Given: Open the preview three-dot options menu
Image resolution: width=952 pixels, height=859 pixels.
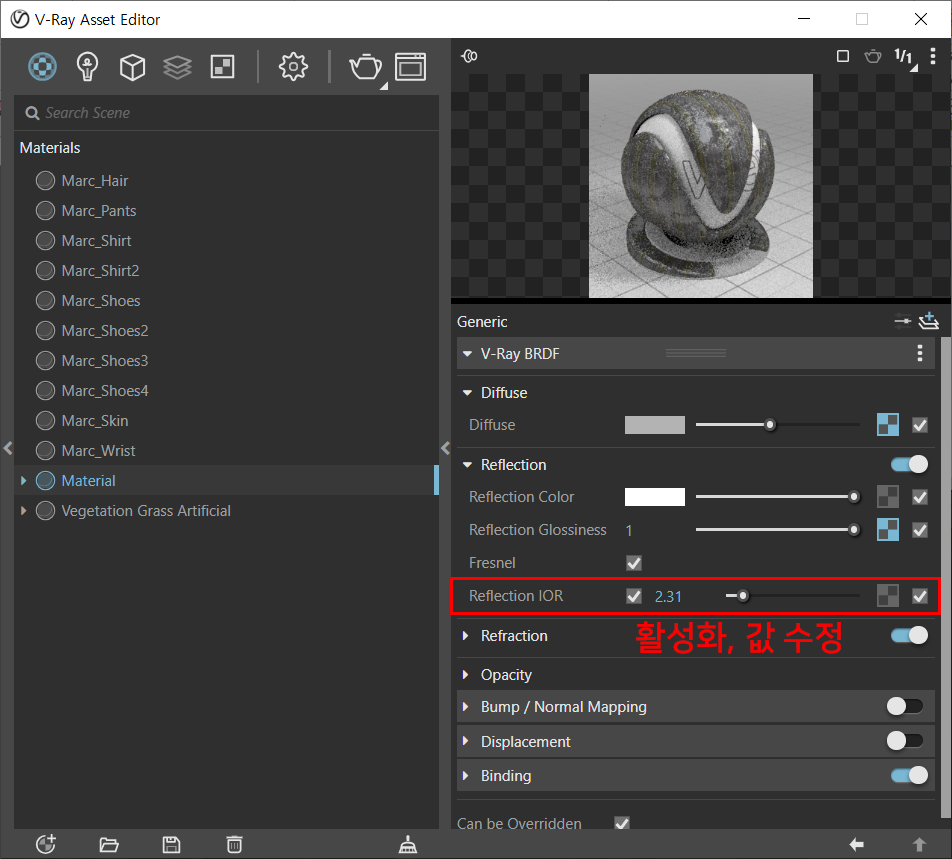Looking at the screenshot, I should [933, 56].
